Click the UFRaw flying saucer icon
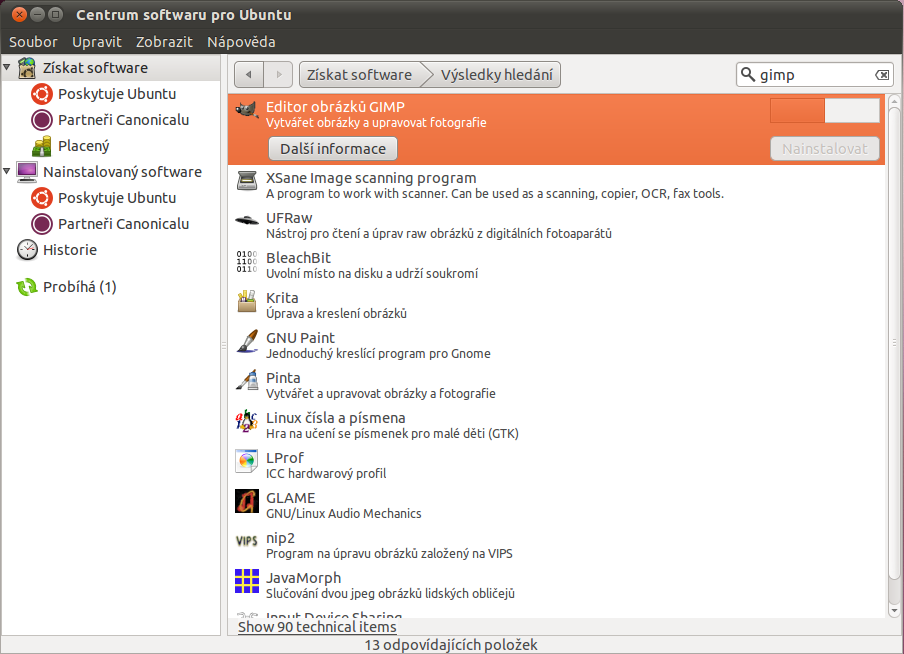 point(247,220)
